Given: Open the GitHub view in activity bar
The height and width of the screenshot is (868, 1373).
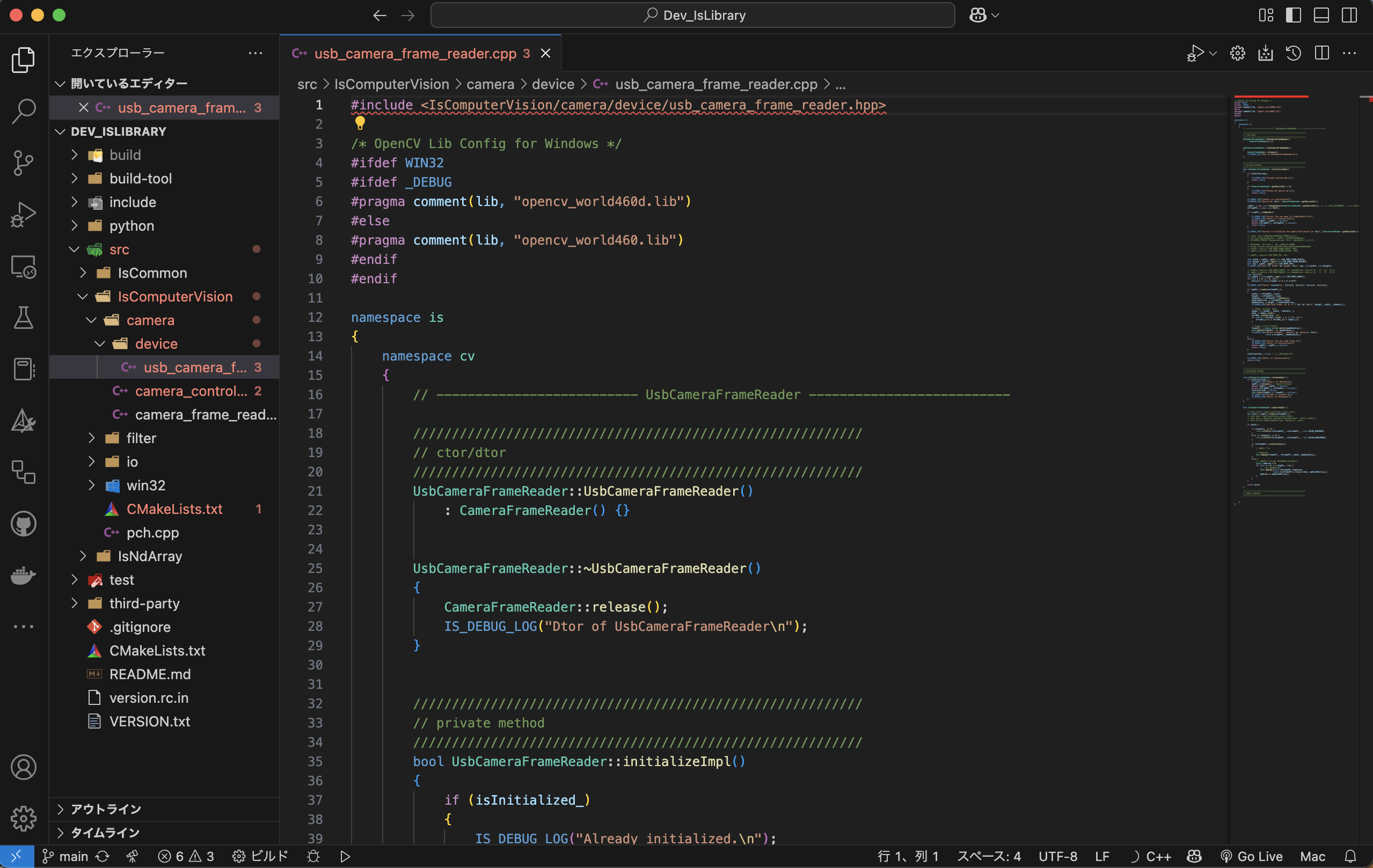Looking at the screenshot, I should pyautogui.click(x=24, y=524).
